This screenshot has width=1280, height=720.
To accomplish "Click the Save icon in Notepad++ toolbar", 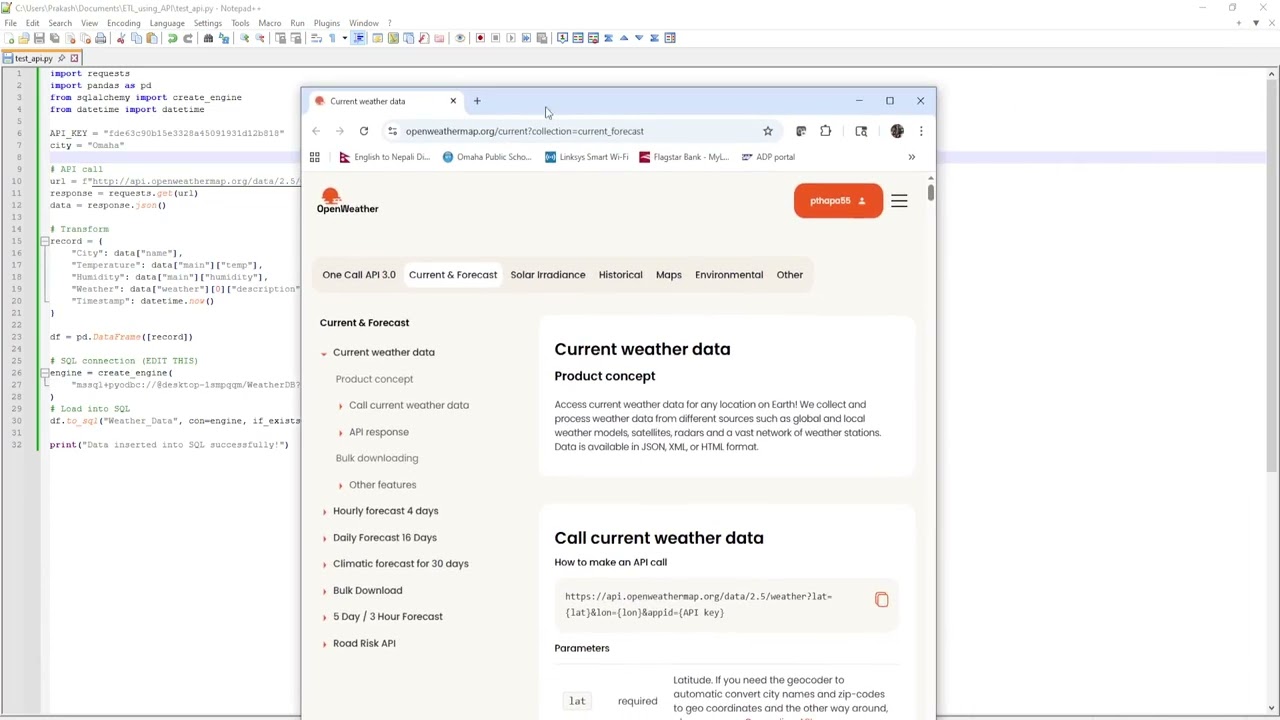I will (x=38, y=38).
